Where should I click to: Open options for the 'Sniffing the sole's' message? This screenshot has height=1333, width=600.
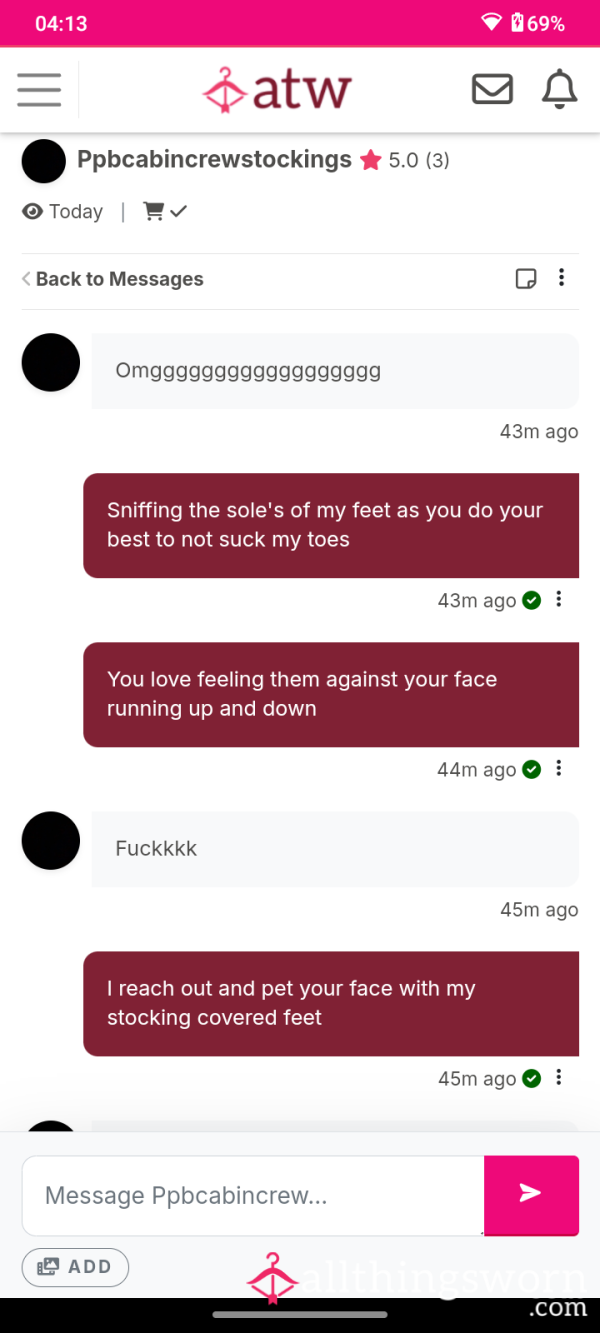point(559,600)
